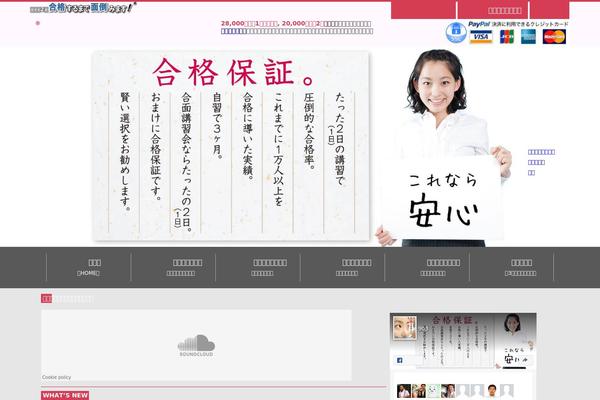600x400 pixels.
Task: Click the first Facebook fan avatar
Action: (404, 391)
